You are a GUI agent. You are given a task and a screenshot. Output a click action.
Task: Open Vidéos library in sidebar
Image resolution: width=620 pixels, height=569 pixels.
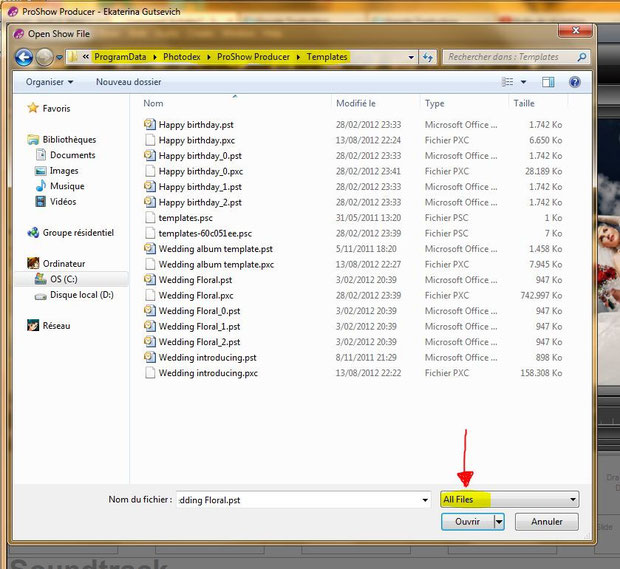[x=63, y=202]
